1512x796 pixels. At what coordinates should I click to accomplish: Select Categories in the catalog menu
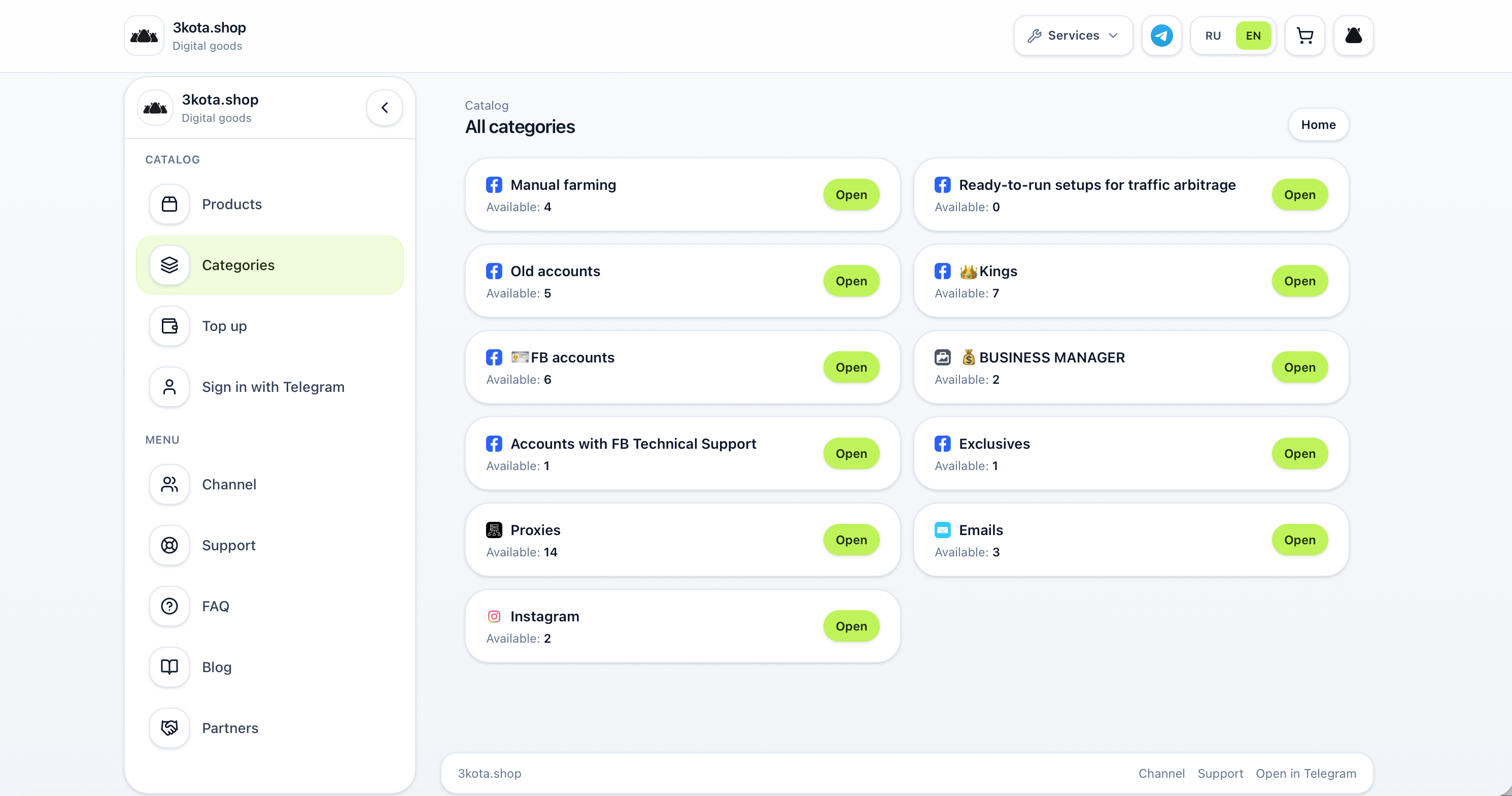point(270,265)
